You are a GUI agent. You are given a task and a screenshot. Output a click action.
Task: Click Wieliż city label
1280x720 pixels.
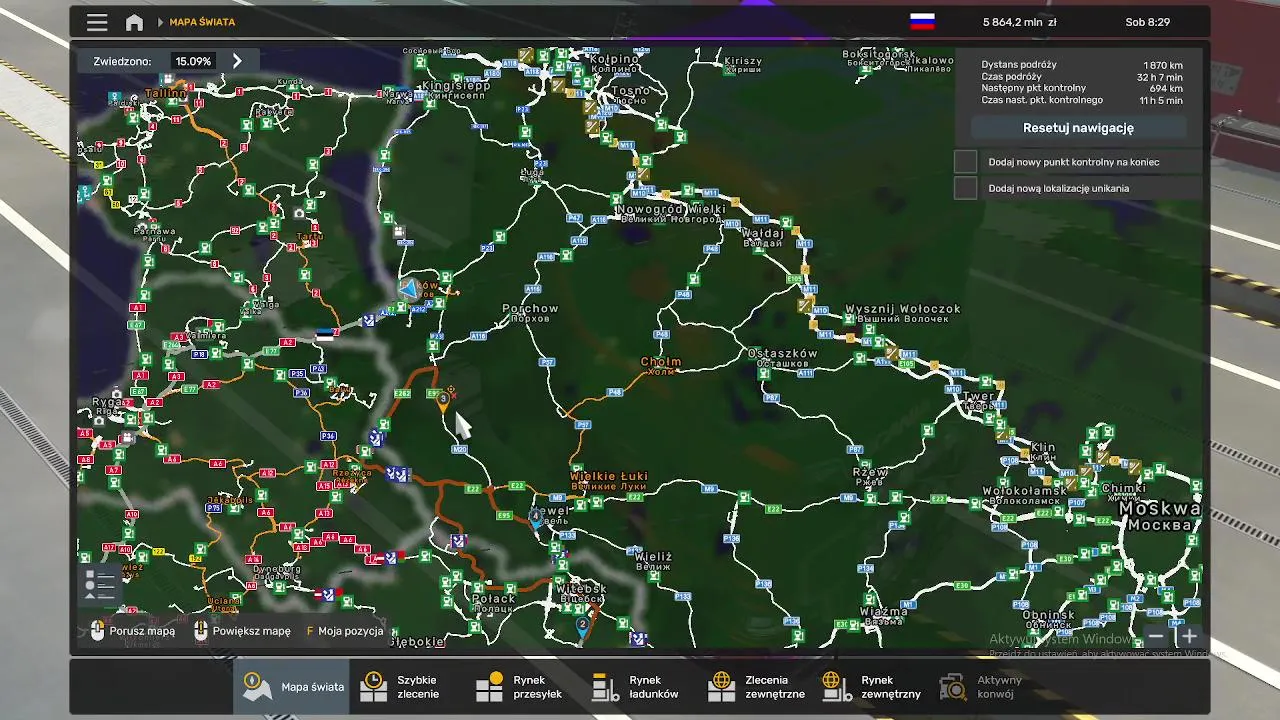(x=653, y=557)
